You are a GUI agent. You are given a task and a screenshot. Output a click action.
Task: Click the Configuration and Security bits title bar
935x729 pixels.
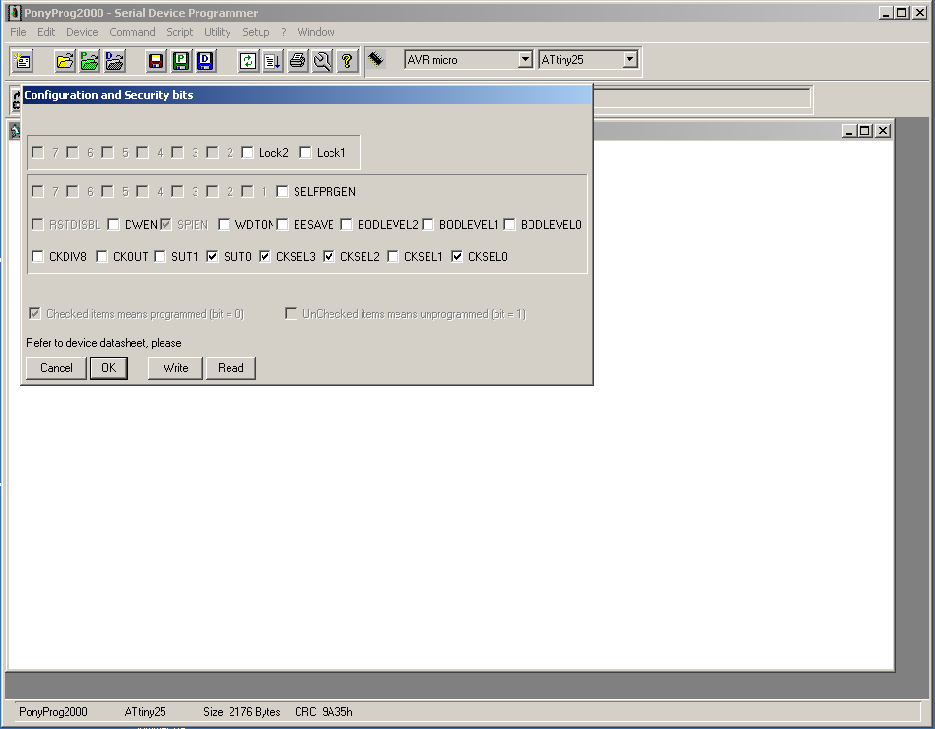pyautogui.click(x=307, y=95)
